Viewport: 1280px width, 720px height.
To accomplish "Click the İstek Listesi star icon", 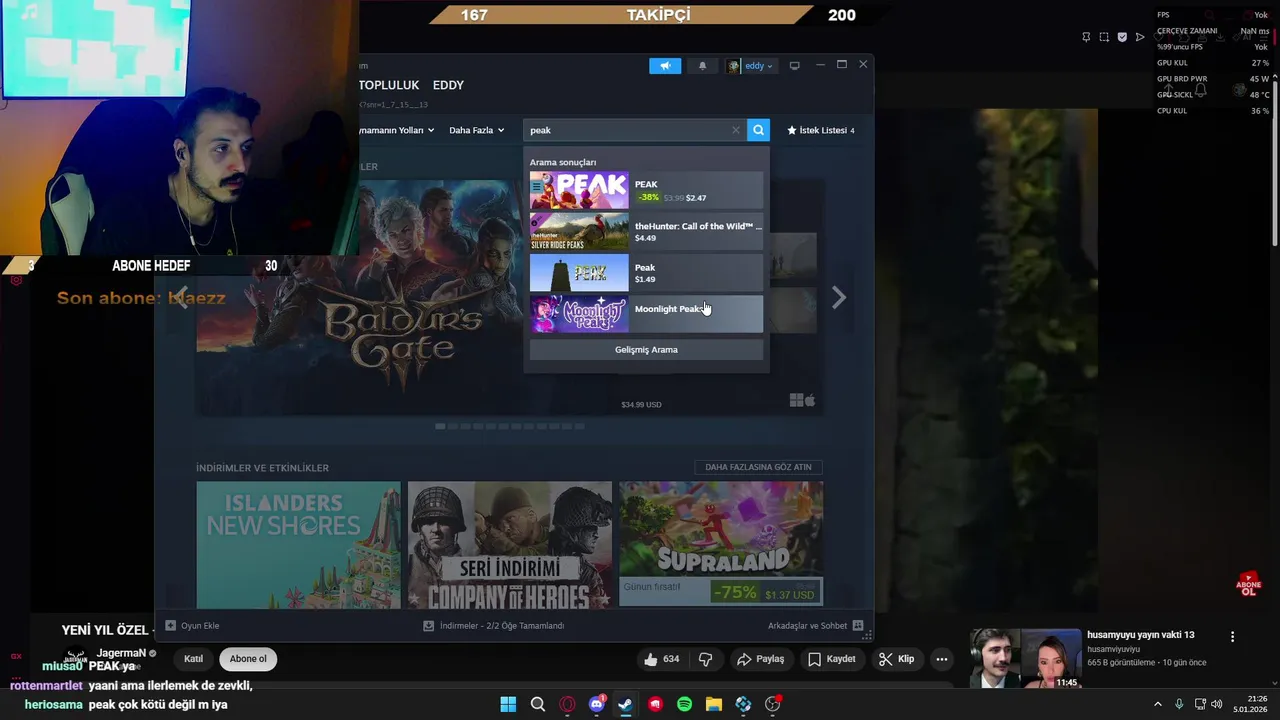I will [792, 130].
